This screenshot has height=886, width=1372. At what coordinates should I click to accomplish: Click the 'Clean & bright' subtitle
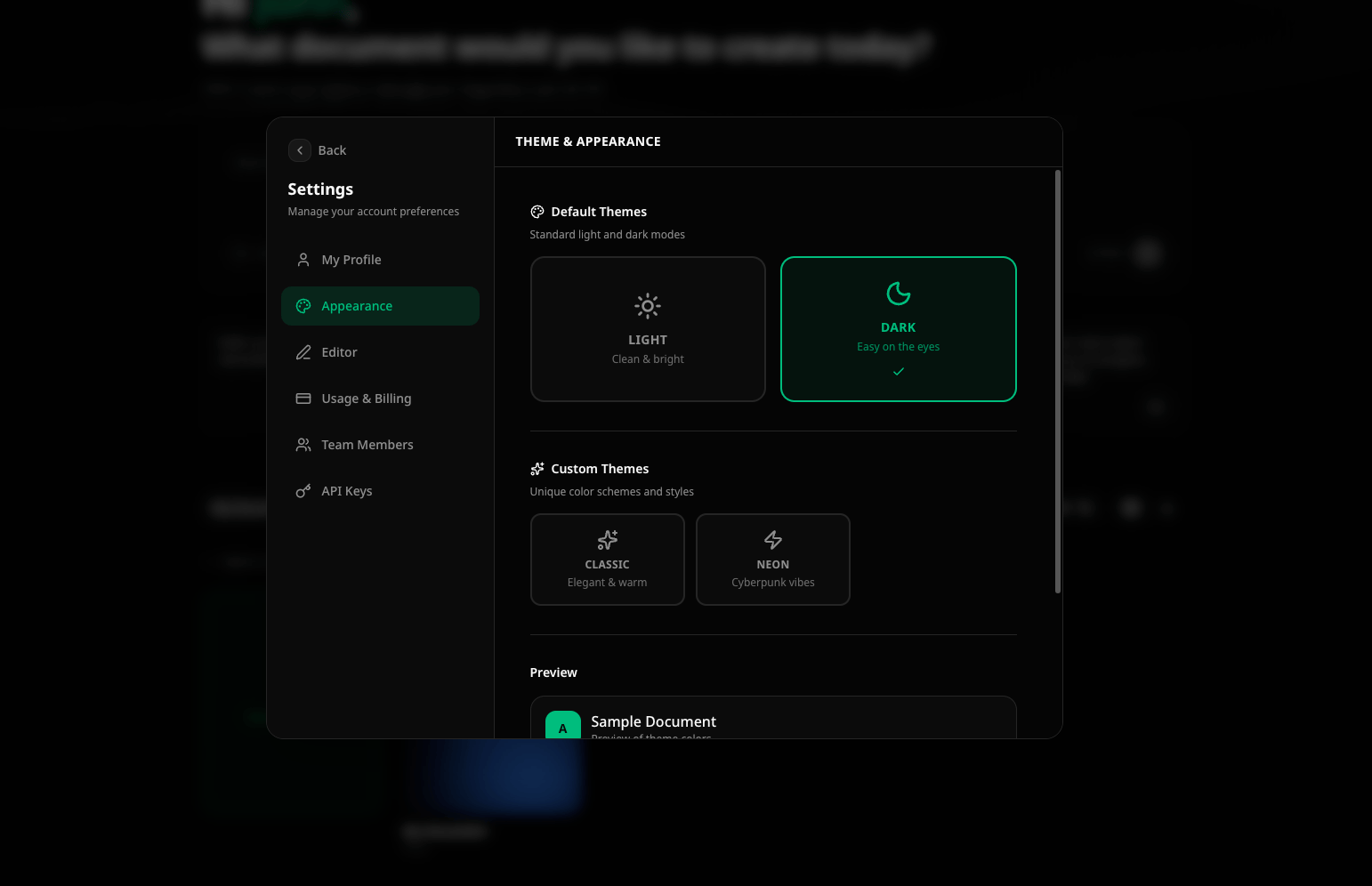coord(648,359)
